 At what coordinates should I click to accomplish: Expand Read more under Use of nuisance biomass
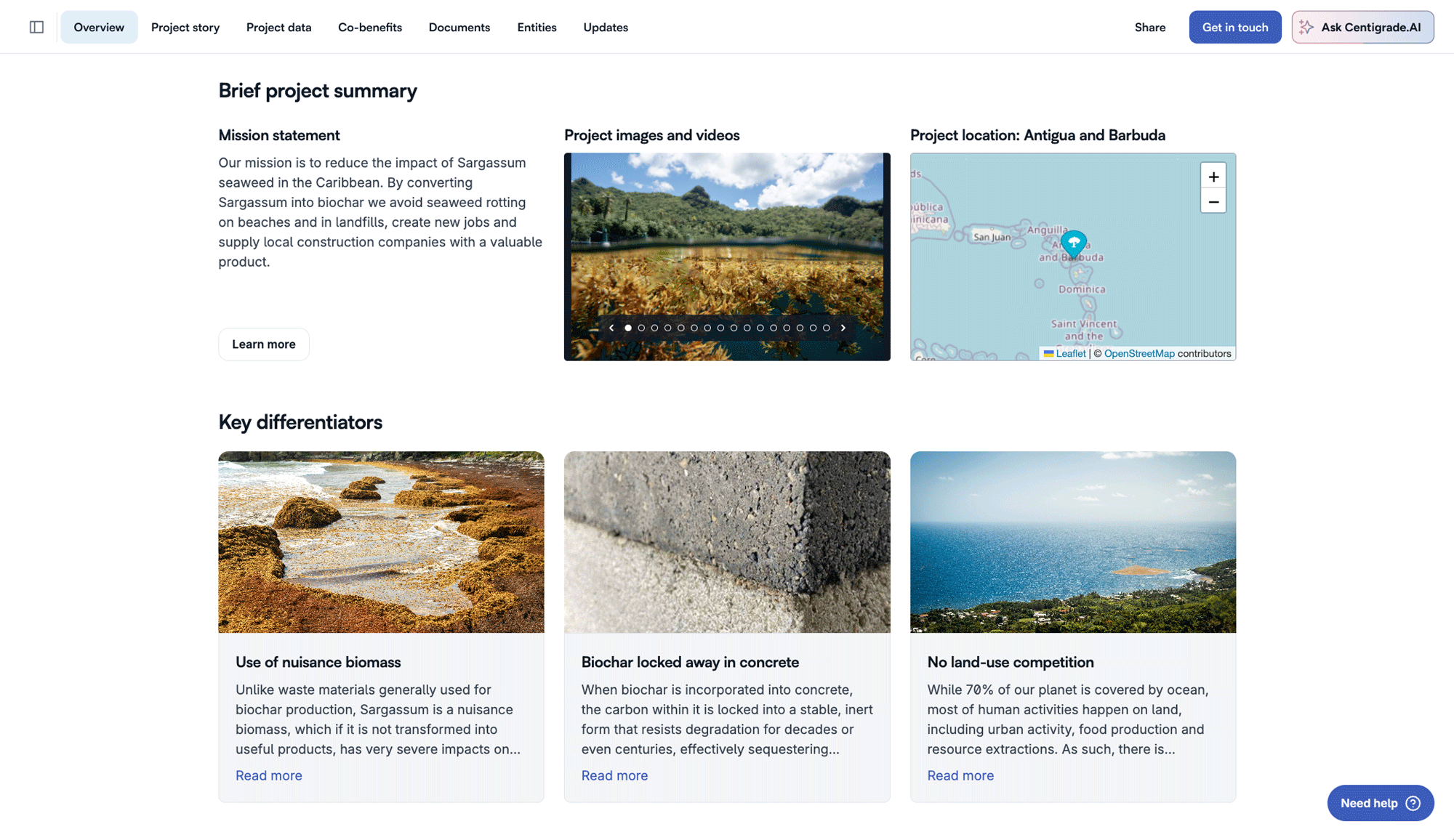pos(268,775)
